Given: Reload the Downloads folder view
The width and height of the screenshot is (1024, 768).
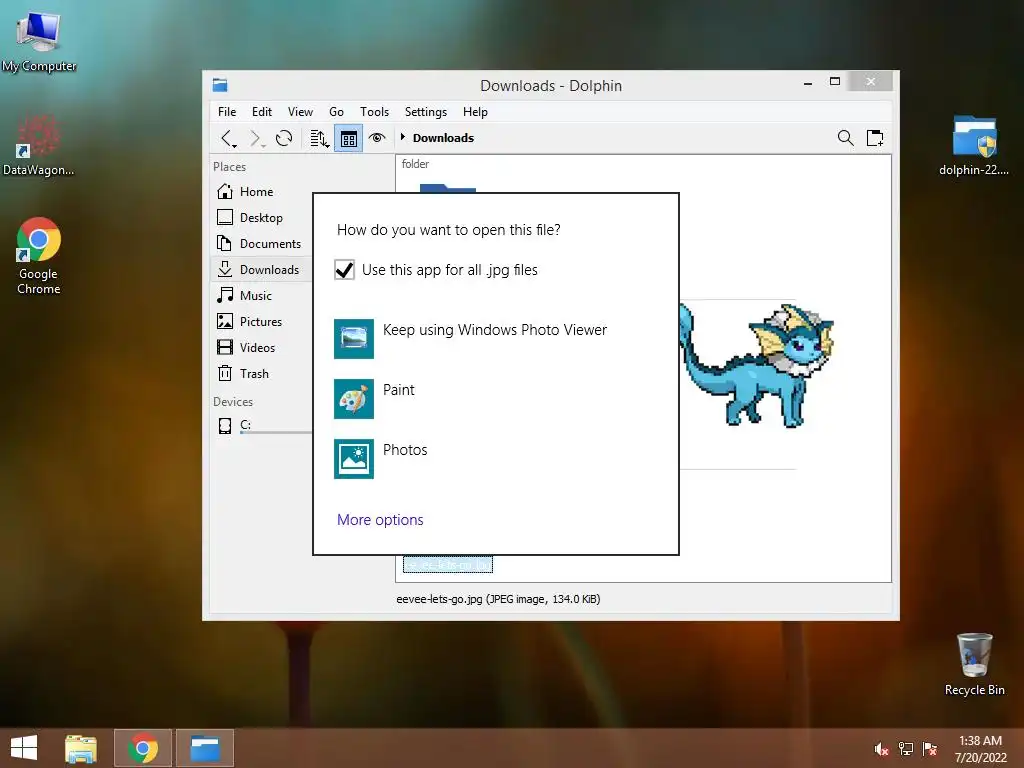Looking at the screenshot, I should pos(284,138).
